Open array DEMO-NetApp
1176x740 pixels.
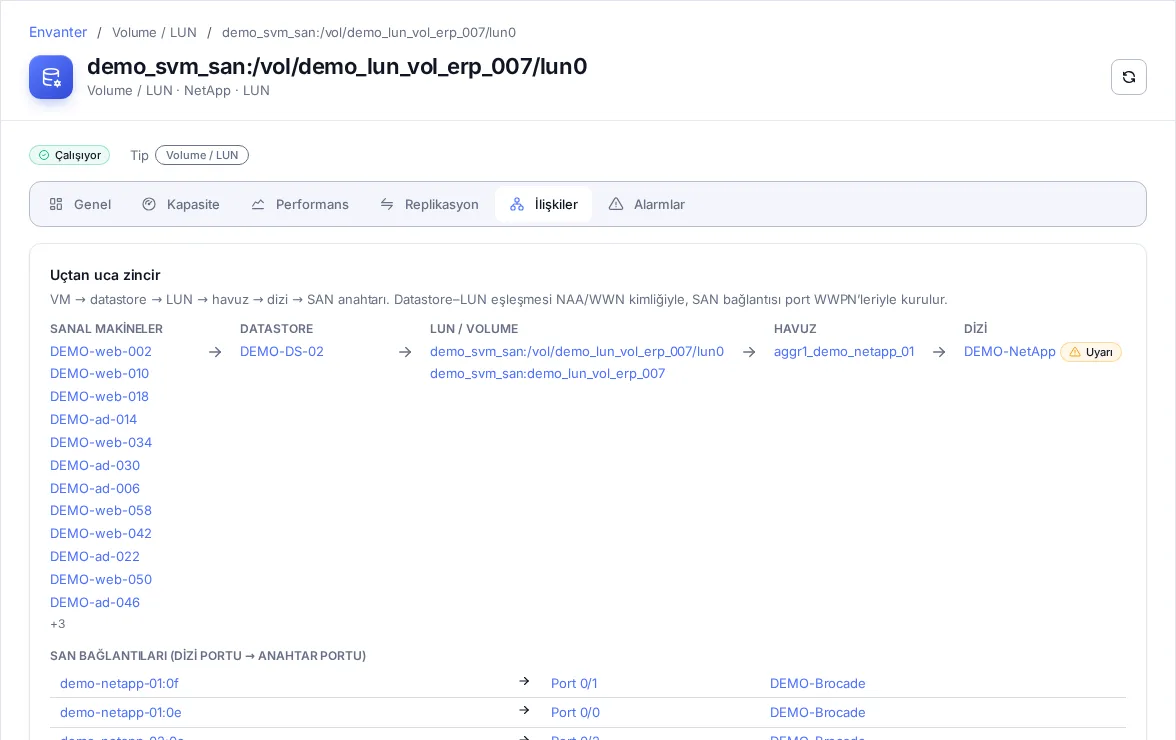(1010, 352)
